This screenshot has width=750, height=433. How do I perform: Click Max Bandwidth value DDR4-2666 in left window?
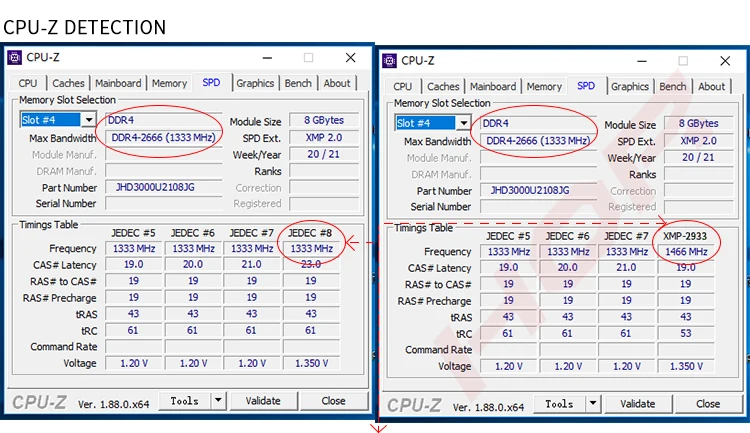click(x=164, y=138)
